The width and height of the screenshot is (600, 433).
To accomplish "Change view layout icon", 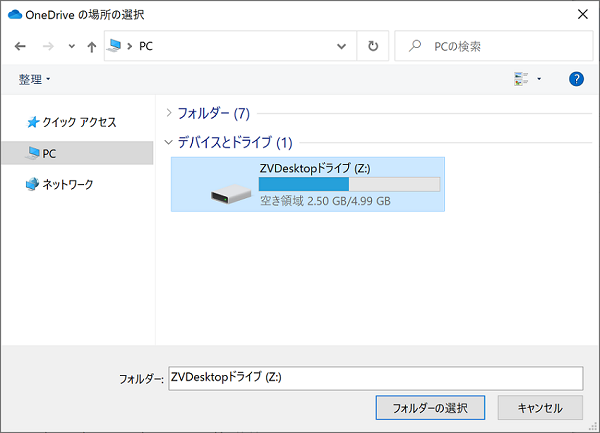I will [521, 79].
